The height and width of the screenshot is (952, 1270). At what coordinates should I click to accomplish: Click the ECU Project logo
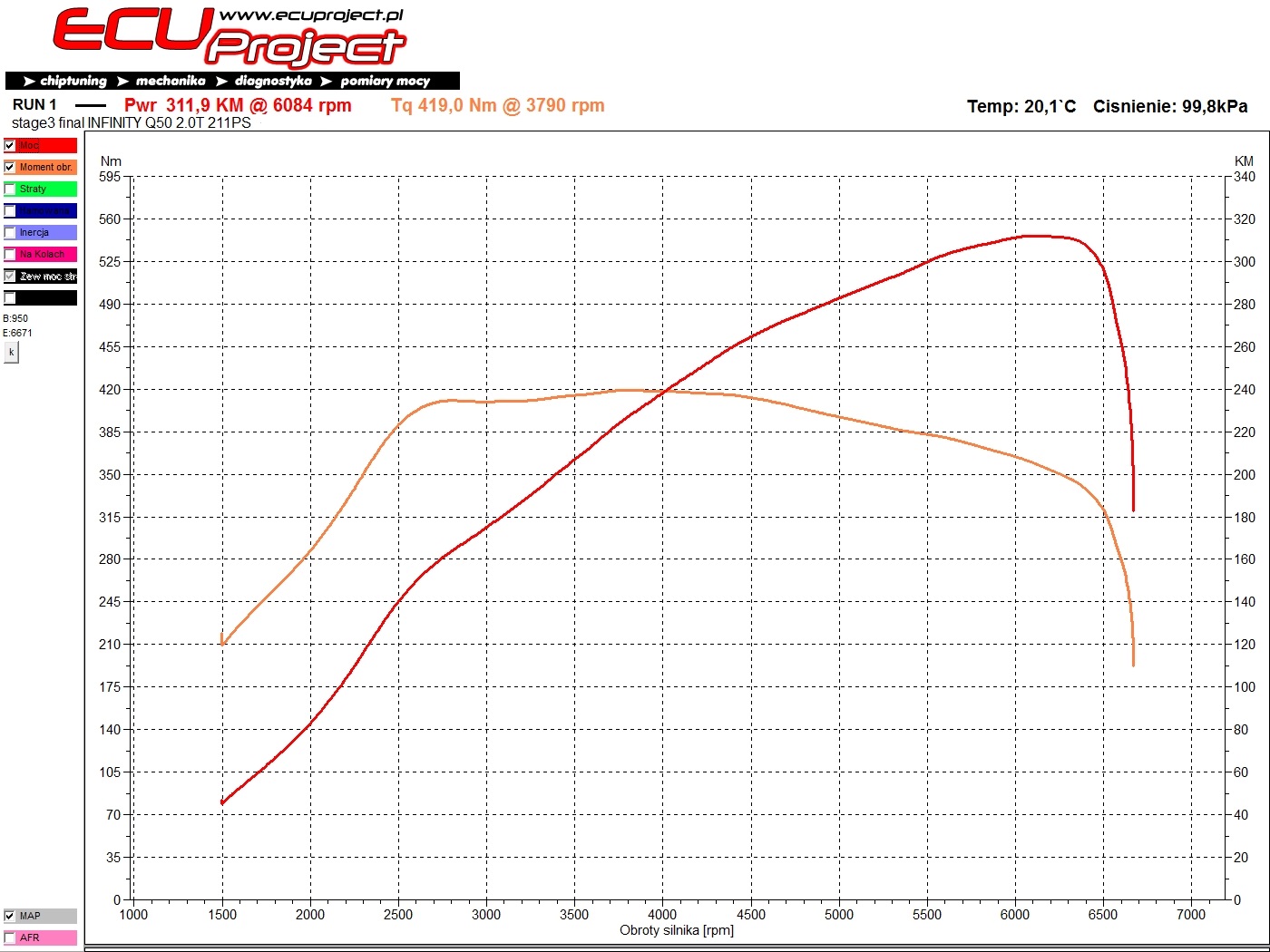229,37
